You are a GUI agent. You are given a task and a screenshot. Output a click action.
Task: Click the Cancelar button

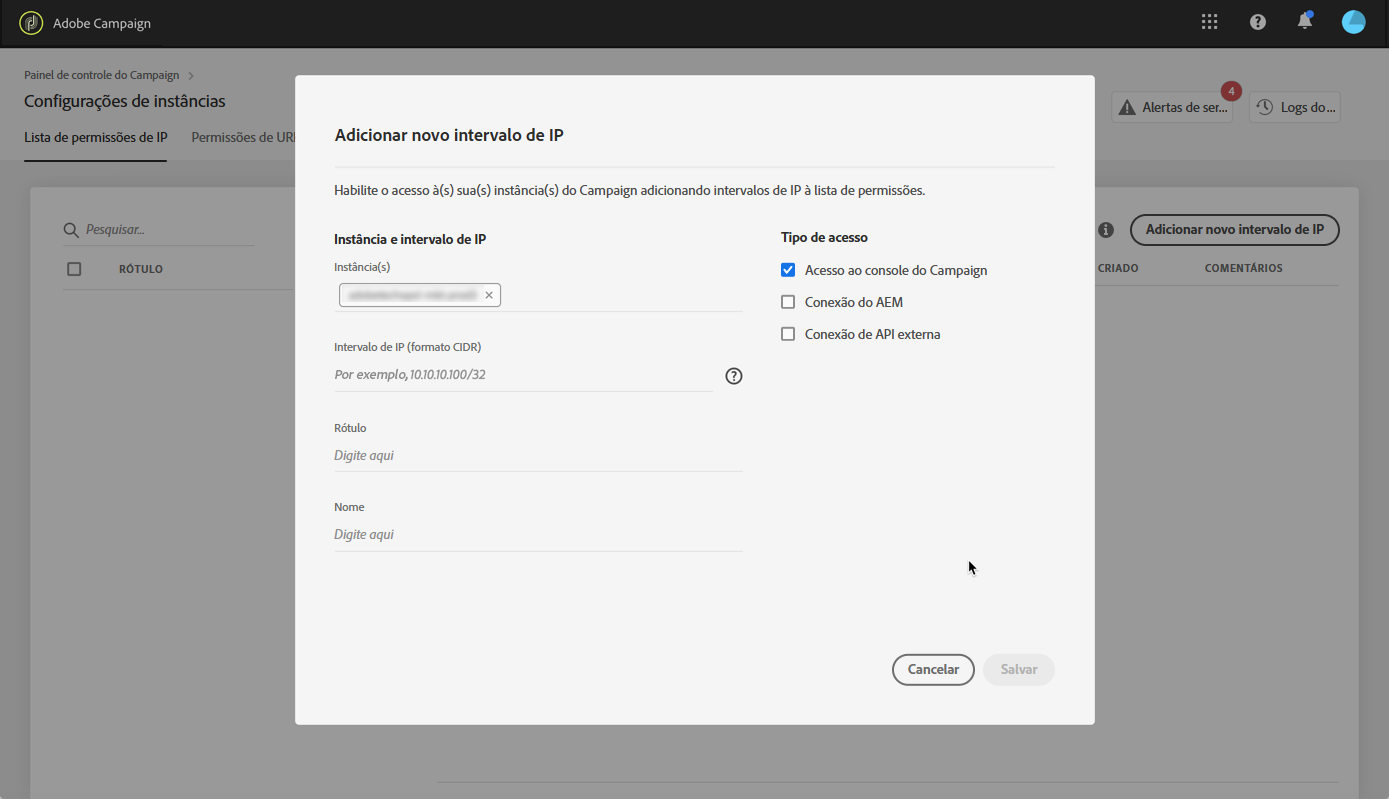tap(933, 670)
